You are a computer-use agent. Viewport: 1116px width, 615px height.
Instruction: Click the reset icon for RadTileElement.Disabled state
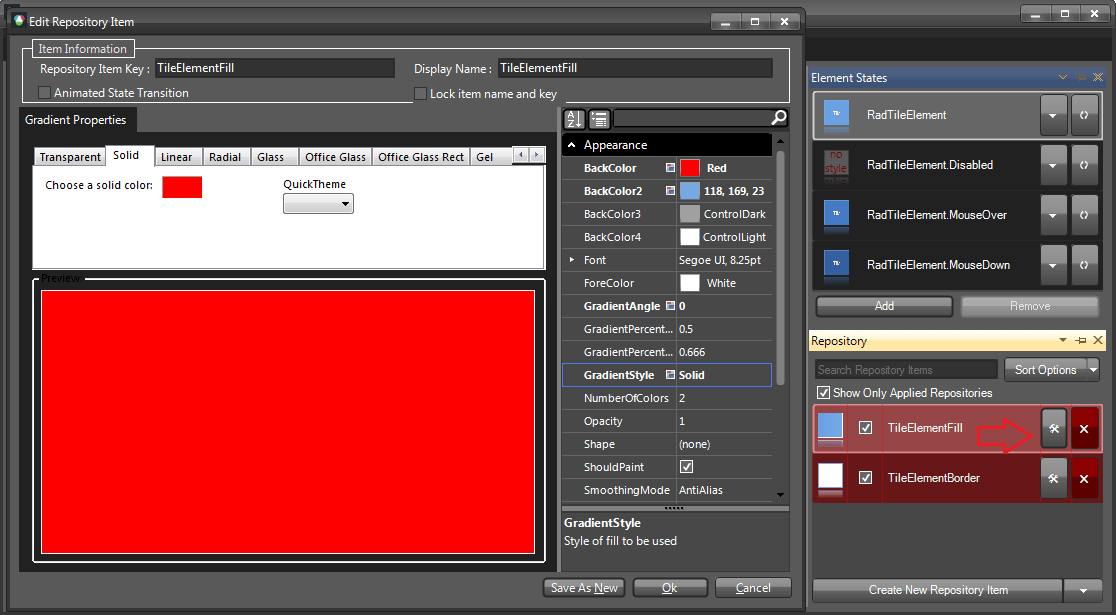[x=1085, y=165]
